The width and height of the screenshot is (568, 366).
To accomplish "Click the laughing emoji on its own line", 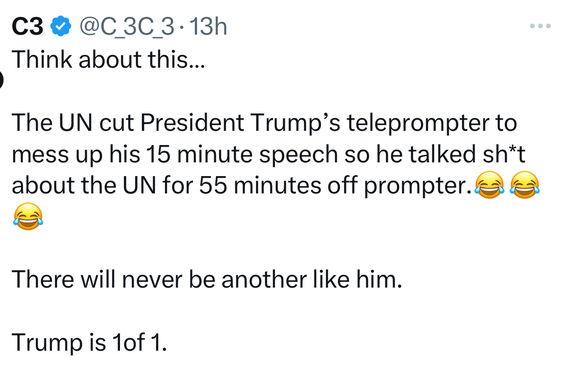I will [28, 216].
